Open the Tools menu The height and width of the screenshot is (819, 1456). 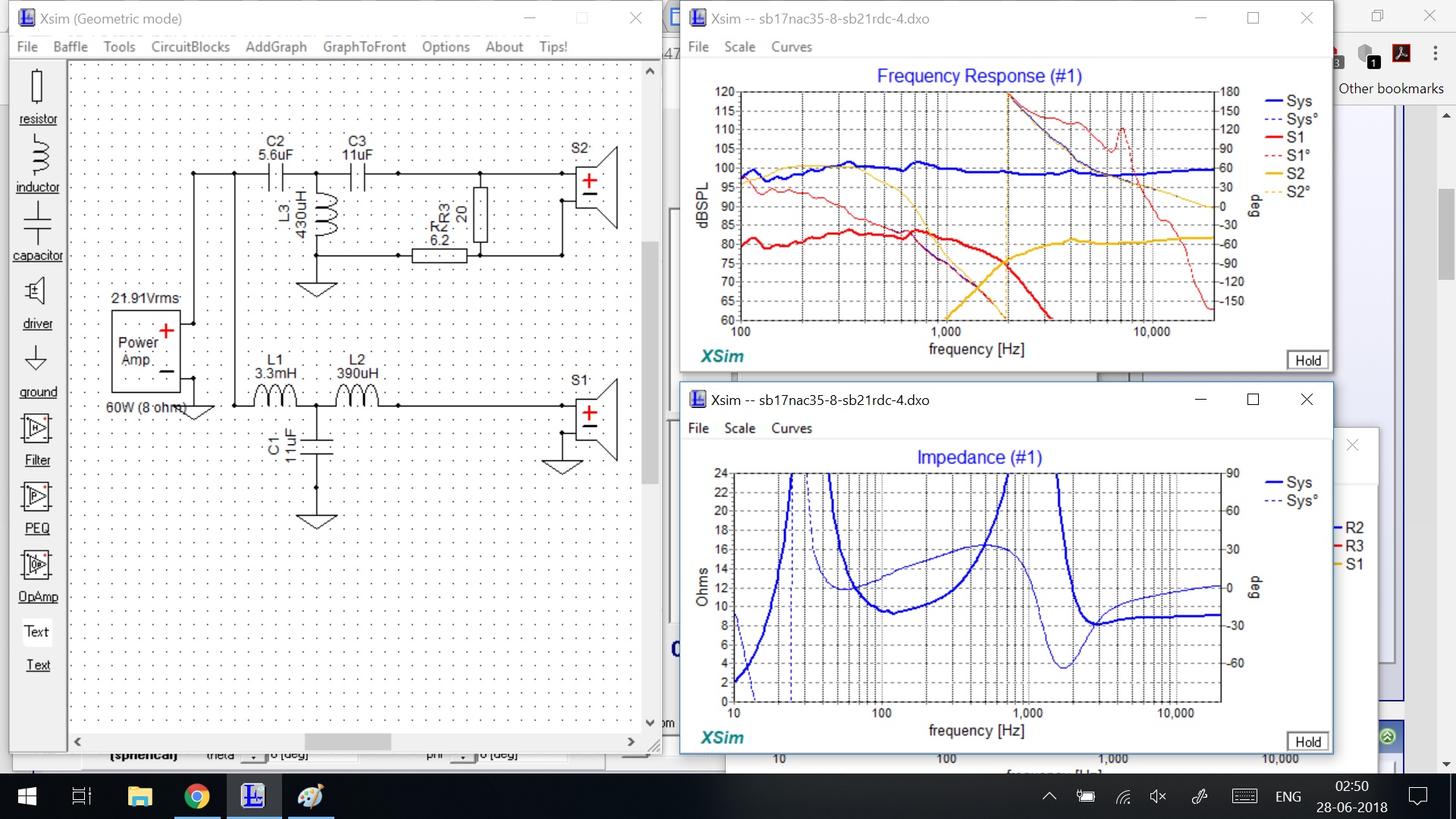pos(119,47)
